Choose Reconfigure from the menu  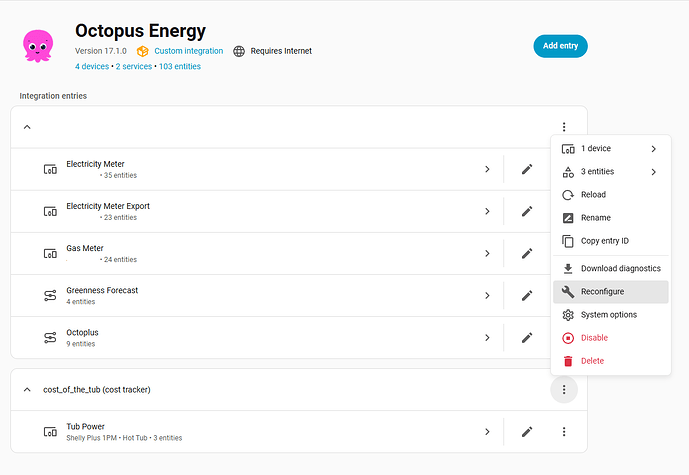(611, 292)
